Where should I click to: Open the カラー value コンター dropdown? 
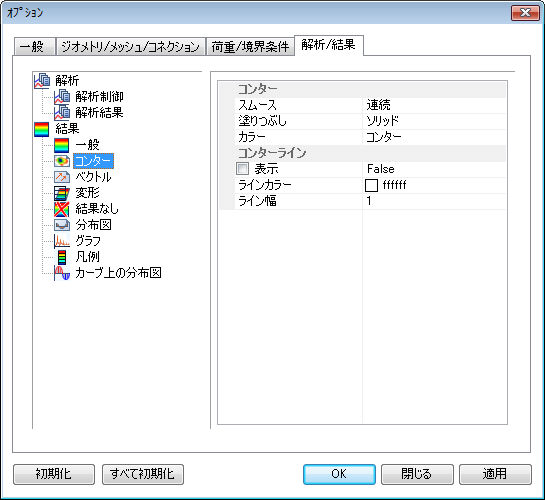click(x=434, y=137)
